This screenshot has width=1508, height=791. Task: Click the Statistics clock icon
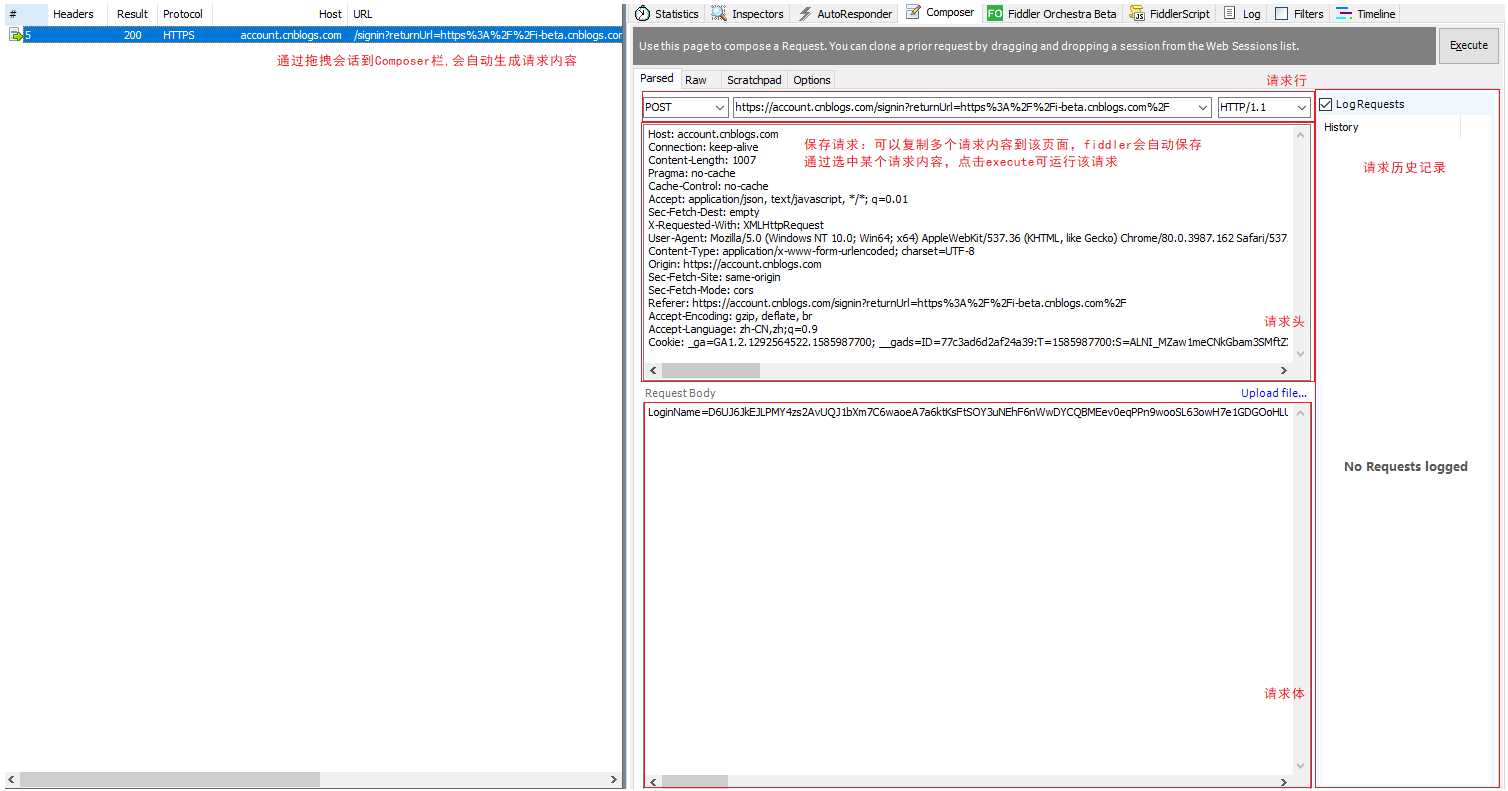[x=642, y=14]
